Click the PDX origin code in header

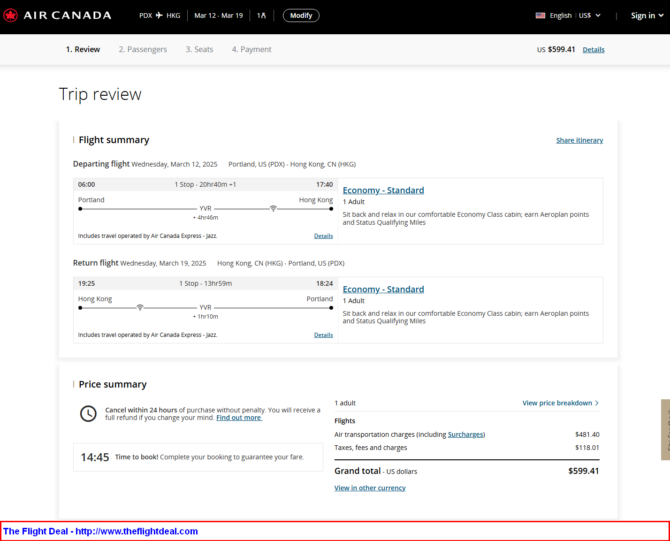click(146, 15)
